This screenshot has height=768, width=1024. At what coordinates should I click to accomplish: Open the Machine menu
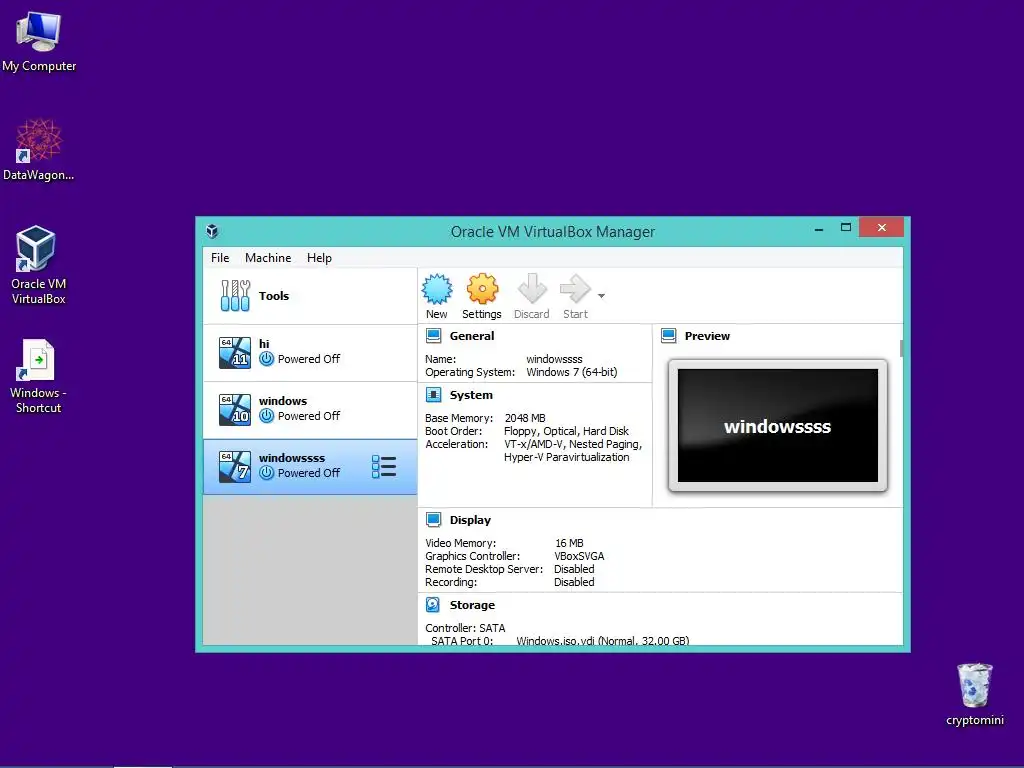click(x=268, y=258)
